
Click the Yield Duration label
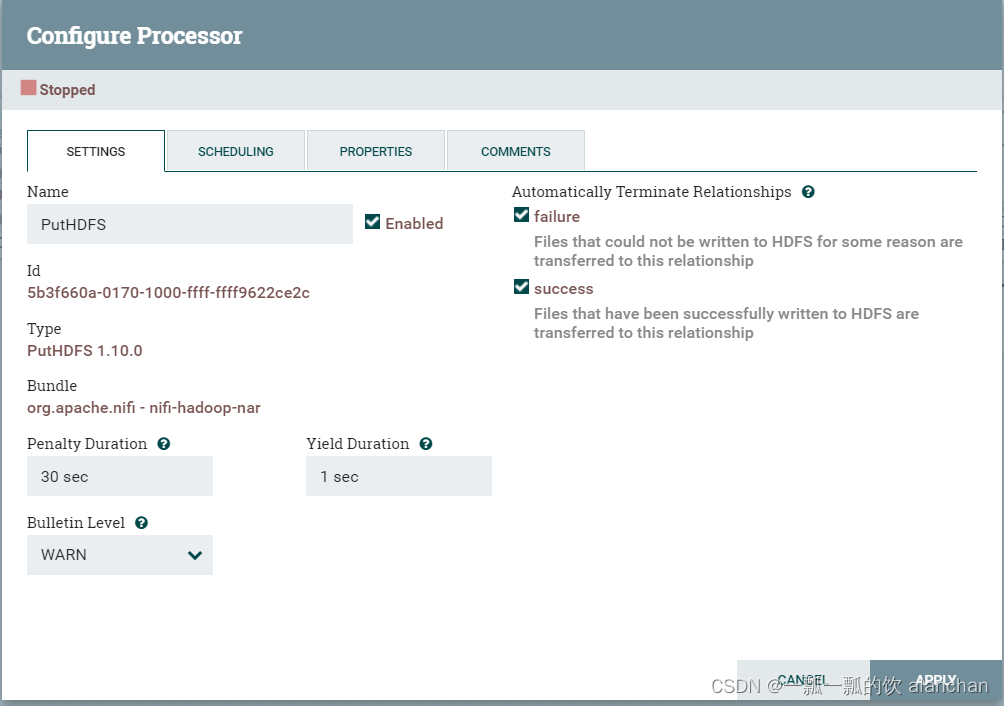(357, 444)
